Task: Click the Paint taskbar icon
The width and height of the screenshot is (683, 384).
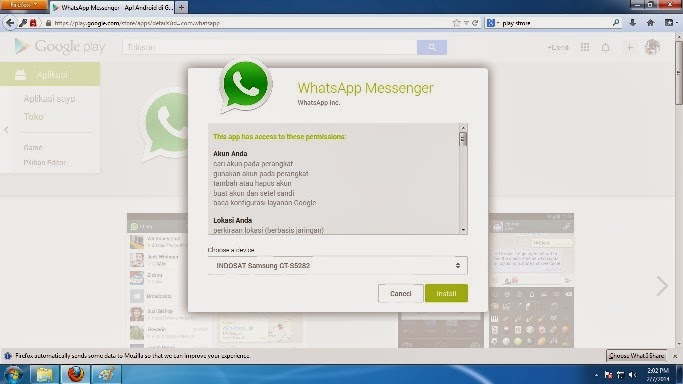Action: 106,374
